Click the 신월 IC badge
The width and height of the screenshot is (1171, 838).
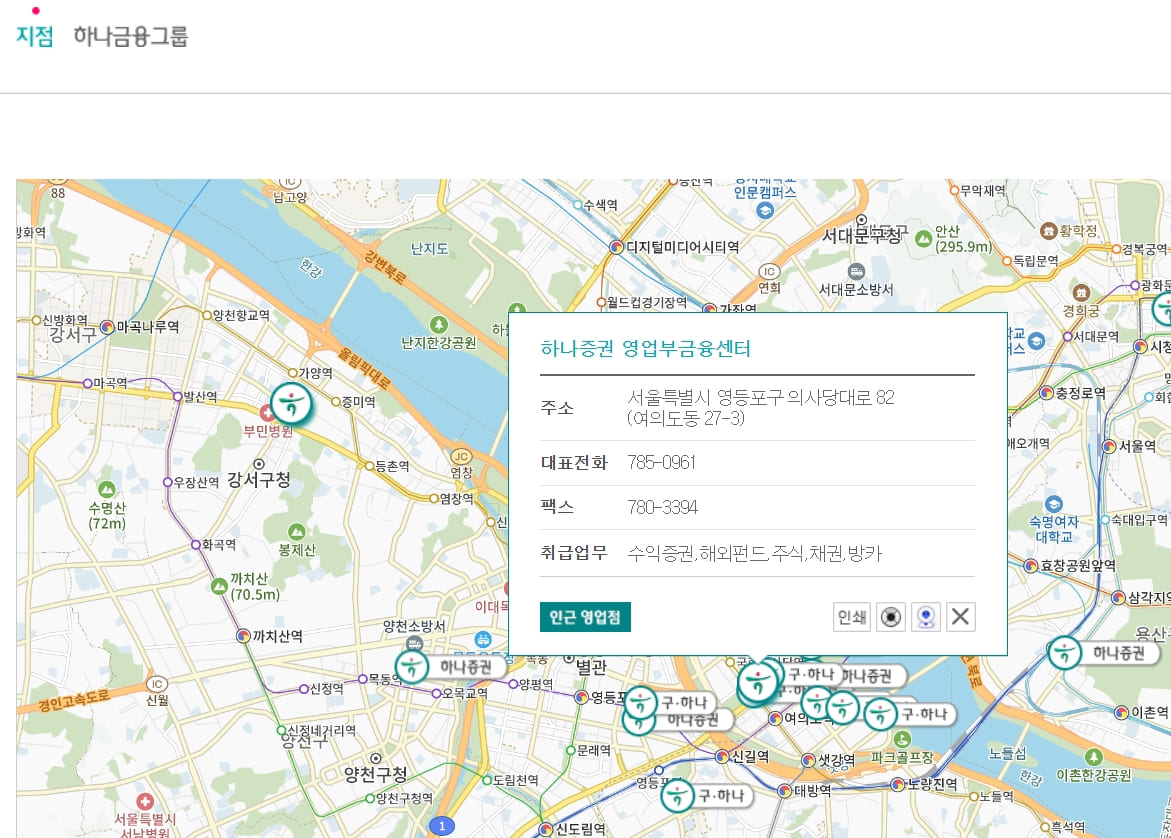(x=156, y=684)
